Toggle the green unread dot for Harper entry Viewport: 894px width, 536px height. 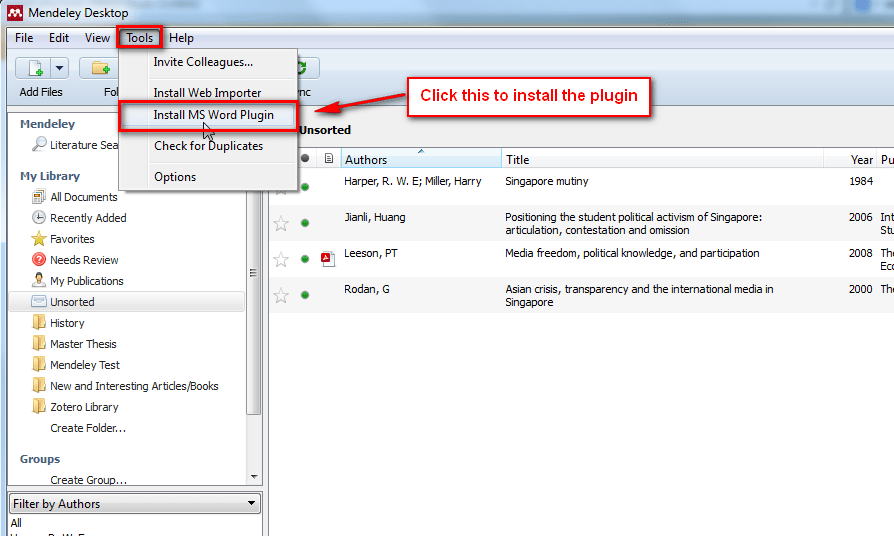click(305, 187)
